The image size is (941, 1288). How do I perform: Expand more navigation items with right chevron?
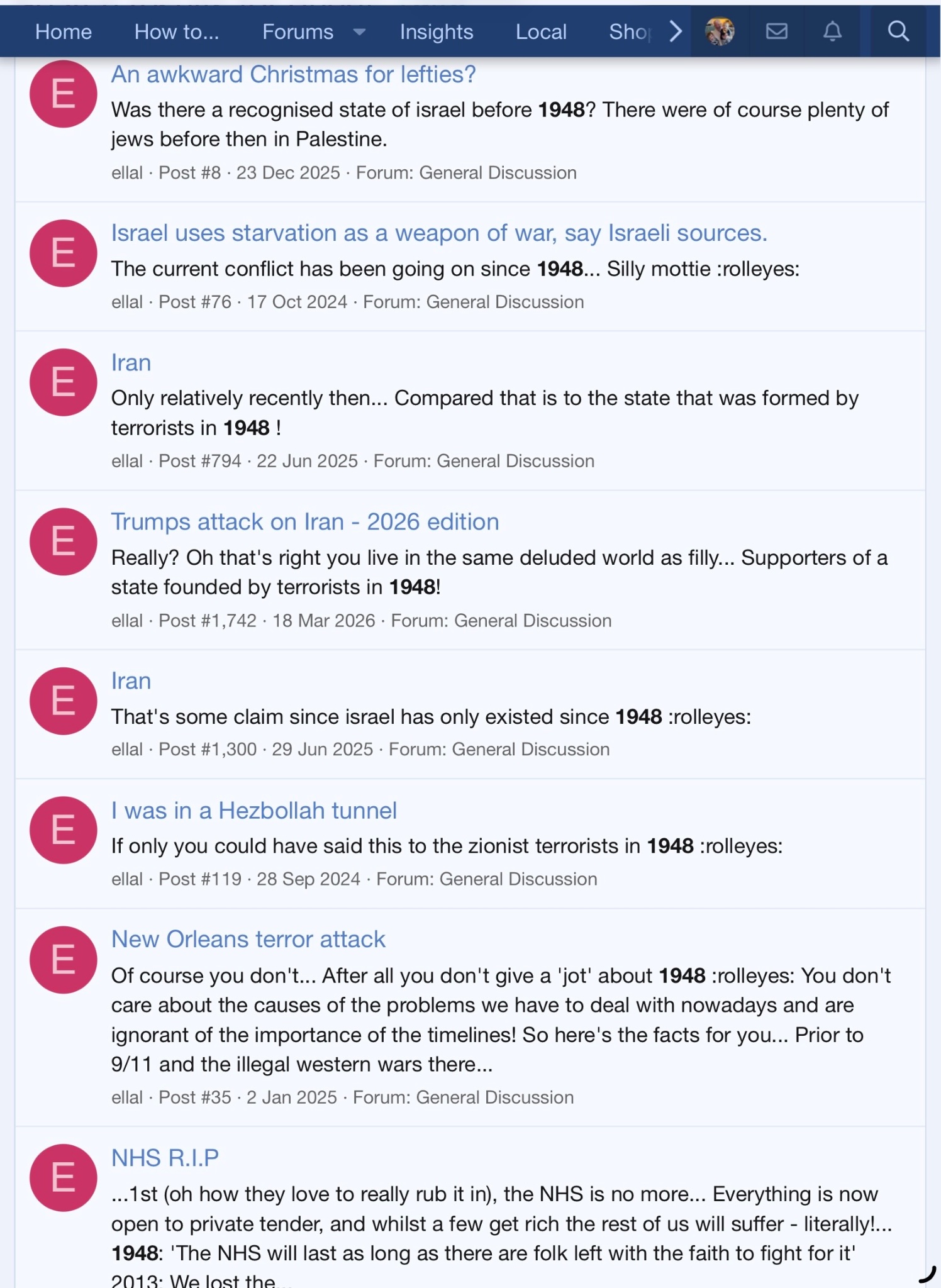pyautogui.click(x=675, y=31)
